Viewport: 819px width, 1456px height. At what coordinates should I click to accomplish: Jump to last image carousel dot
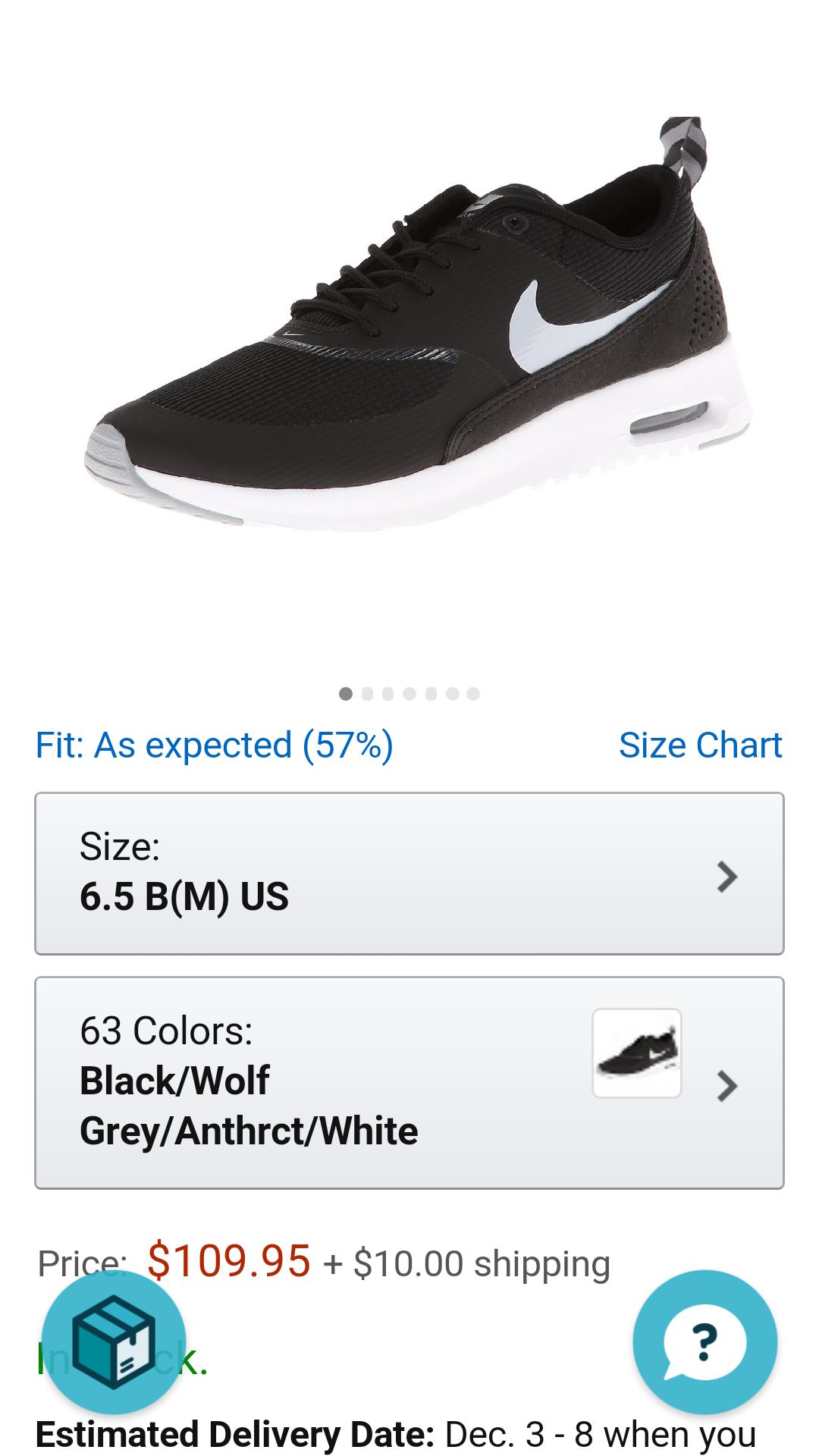coord(473,694)
